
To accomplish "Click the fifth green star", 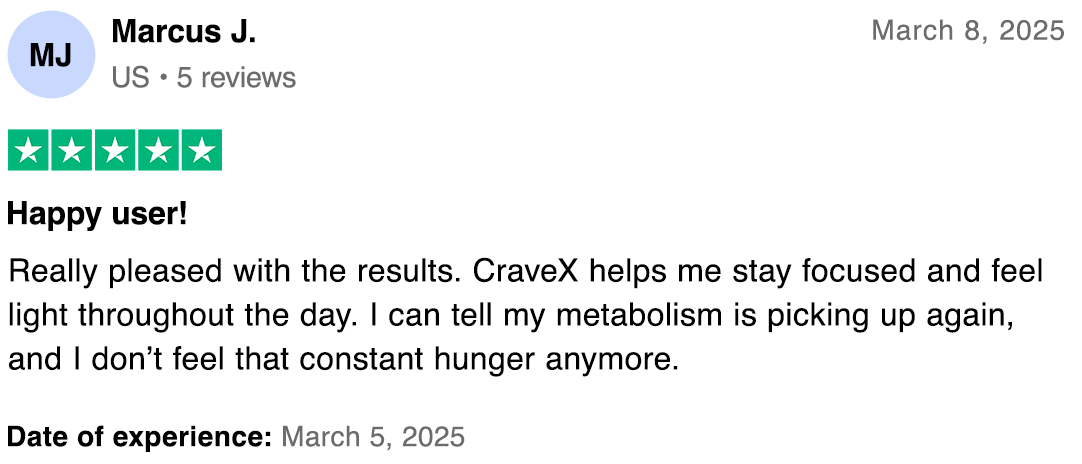I will 201,151.
